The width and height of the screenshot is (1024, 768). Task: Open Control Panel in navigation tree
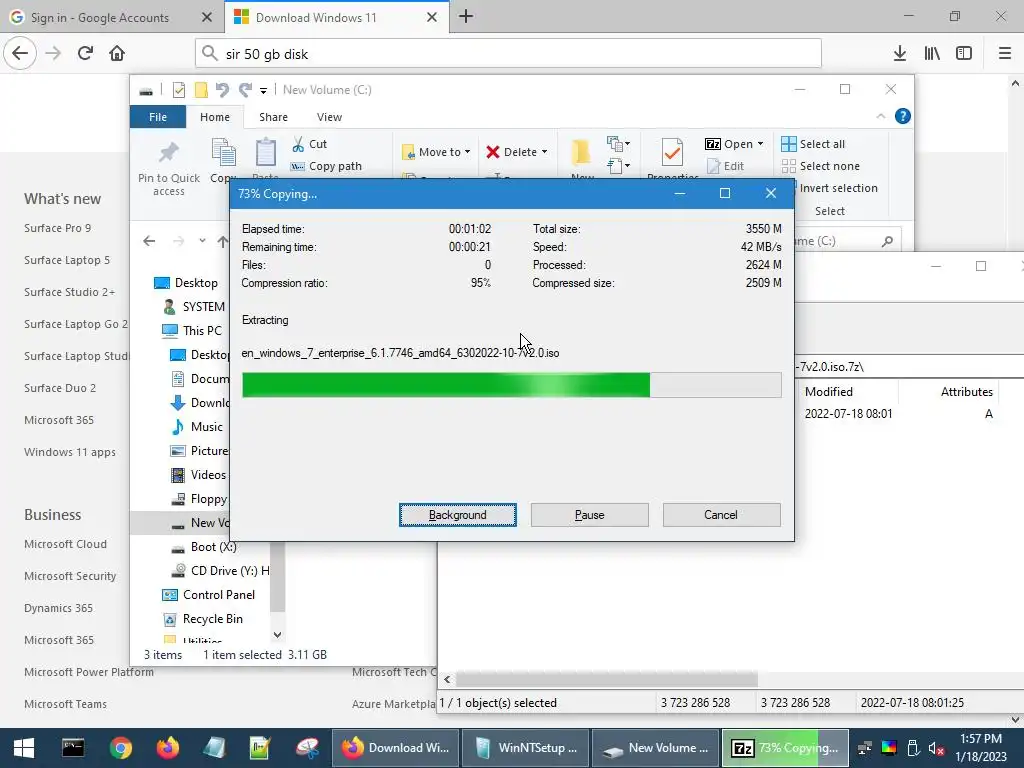208,595
